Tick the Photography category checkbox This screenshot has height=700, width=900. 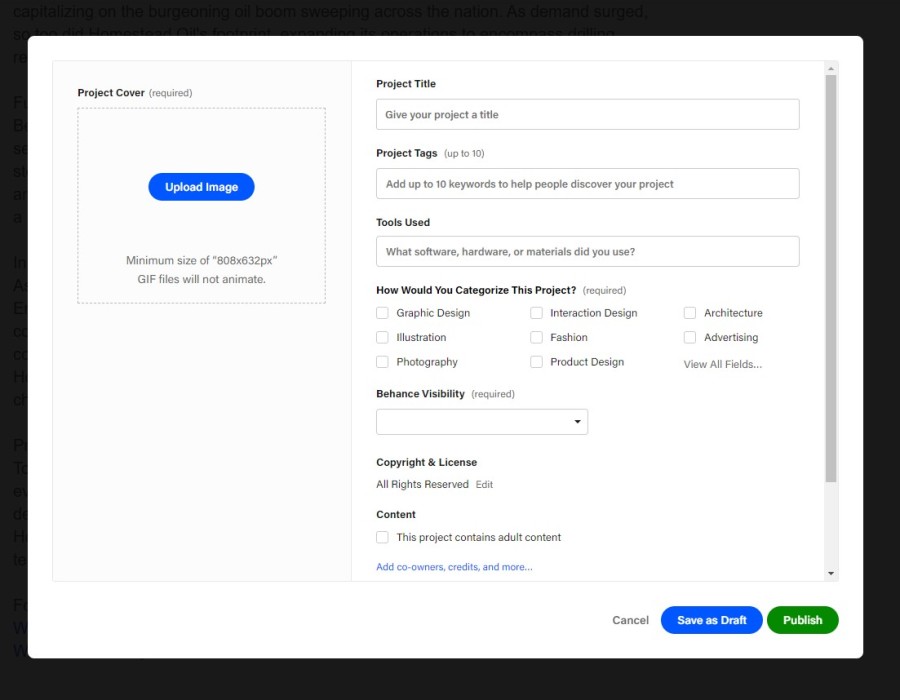382,362
